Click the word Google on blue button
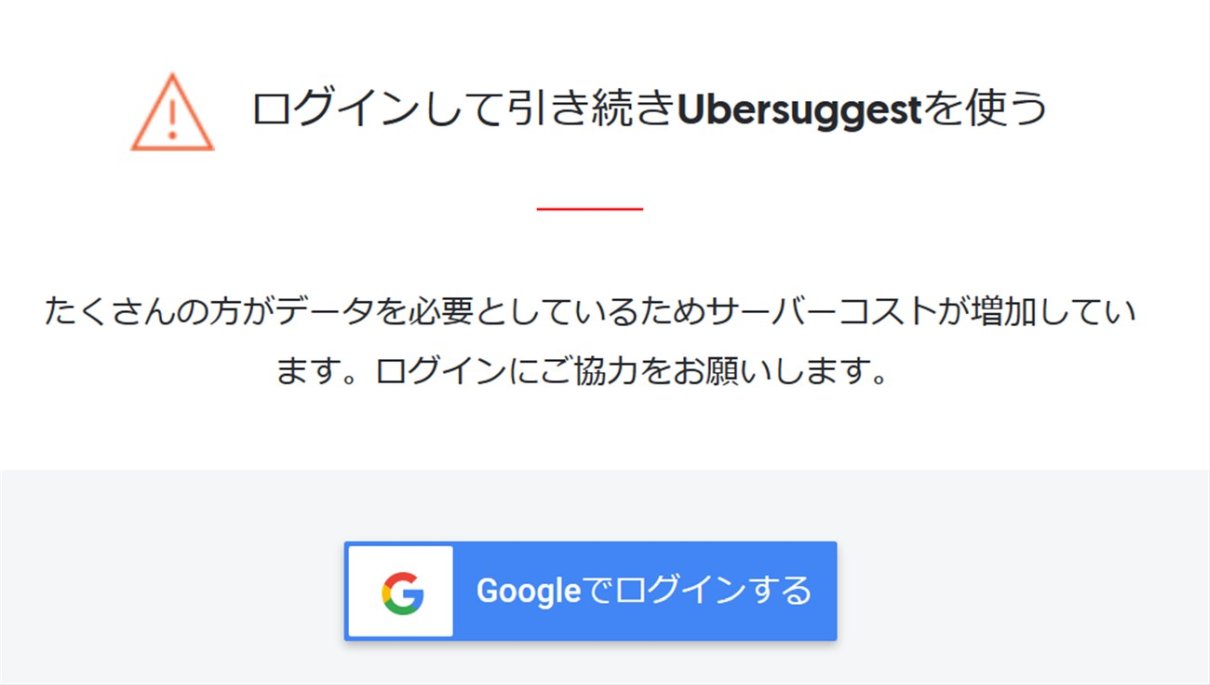This screenshot has height=685, width=1210. pyautogui.click(x=528, y=591)
